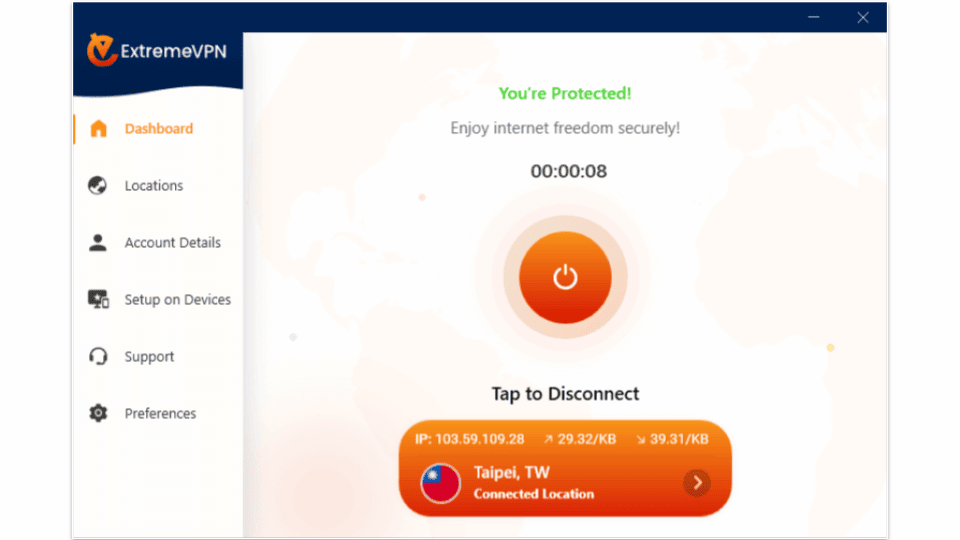Click the Preferences gear icon
This screenshot has height=540, width=960.
(x=98, y=413)
